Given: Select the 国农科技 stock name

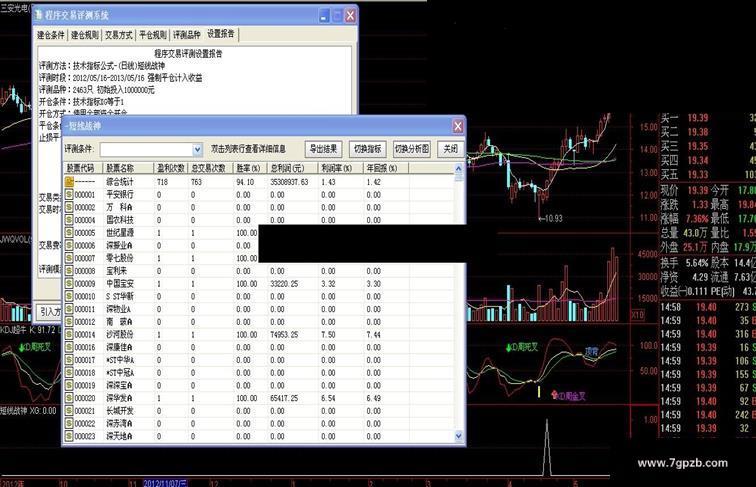Looking at the screenshot, I should click(x=120, y=220).
